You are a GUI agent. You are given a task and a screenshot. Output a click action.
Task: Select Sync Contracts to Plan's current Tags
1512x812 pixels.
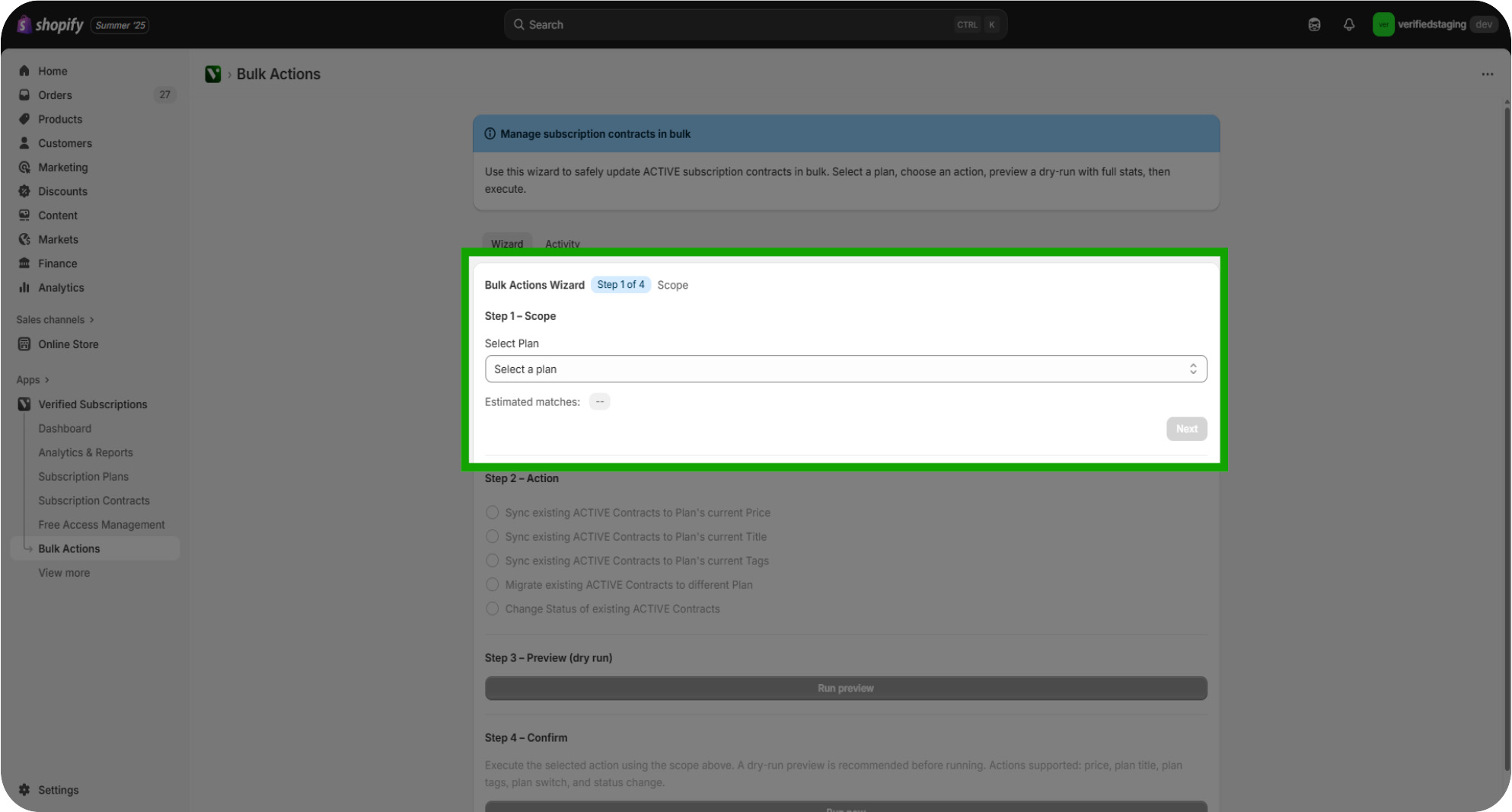pyautogui.click(x=493, y=561)
